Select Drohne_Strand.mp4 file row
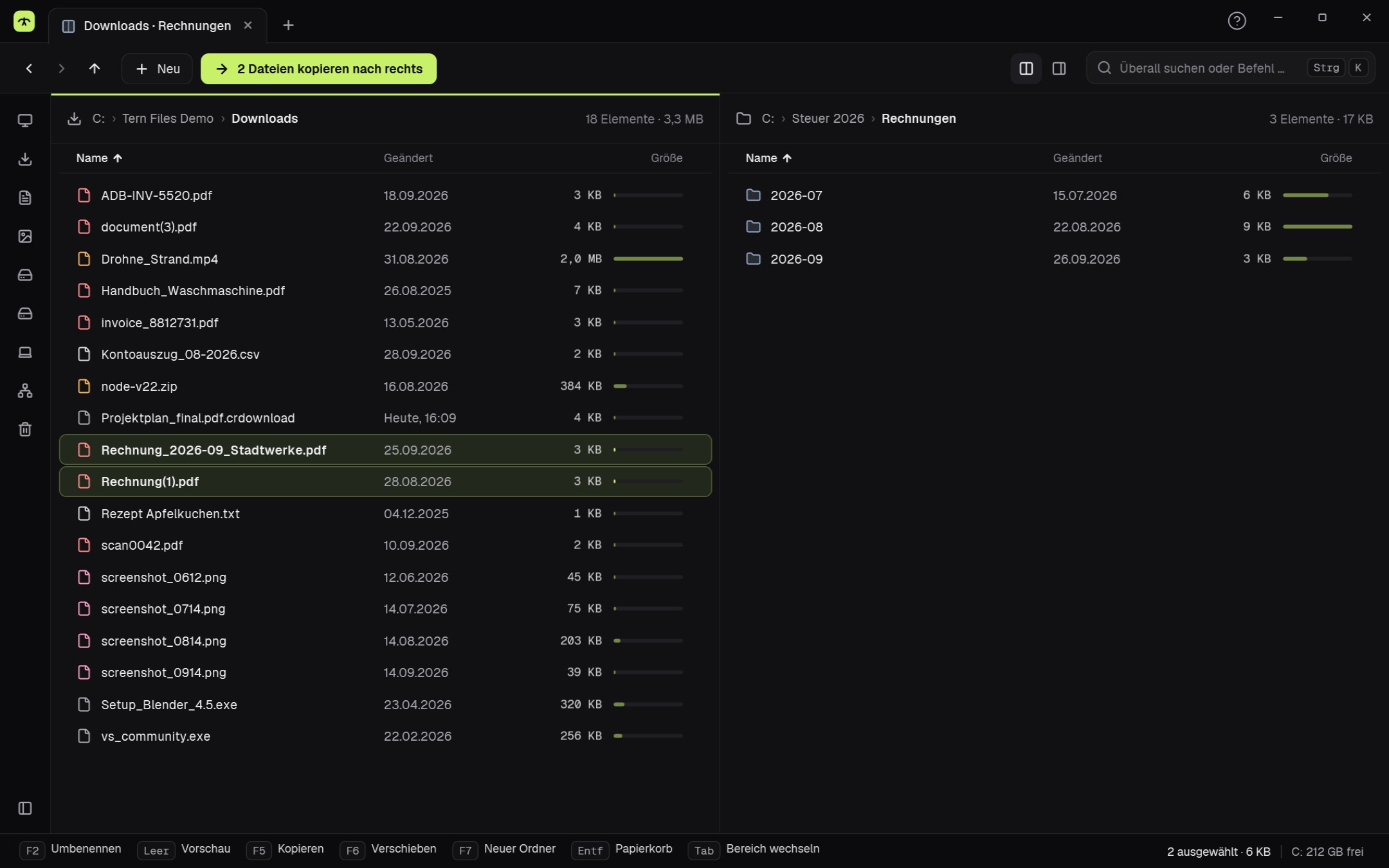1389x868 pixels. [385, 258]
